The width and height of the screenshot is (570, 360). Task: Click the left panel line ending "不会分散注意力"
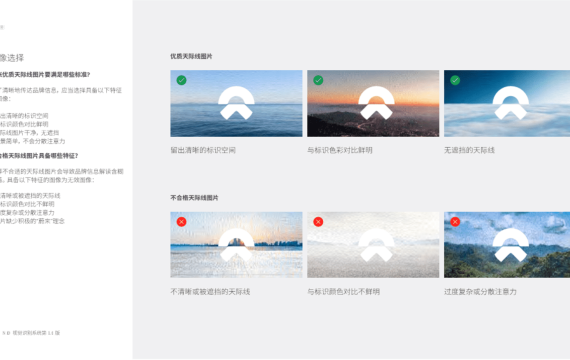33,141
